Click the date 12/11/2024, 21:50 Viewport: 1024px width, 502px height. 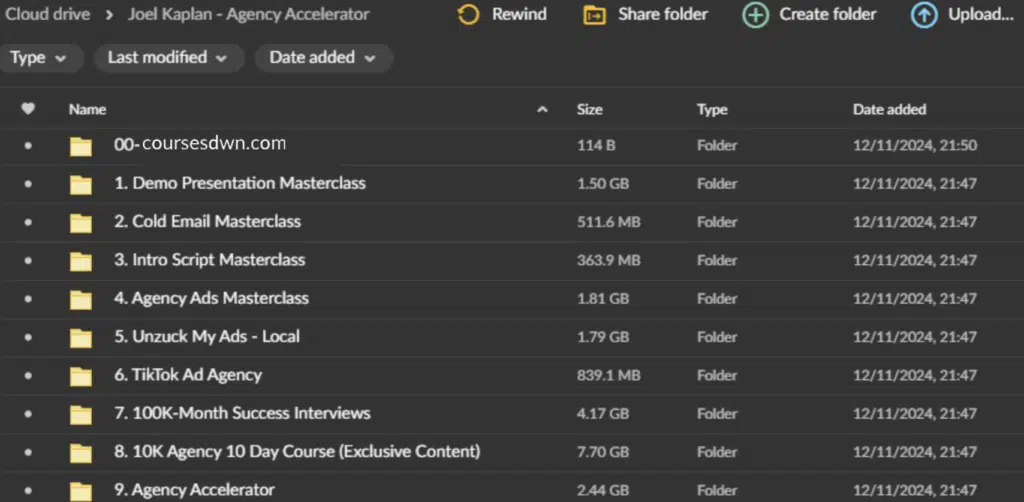915,146
